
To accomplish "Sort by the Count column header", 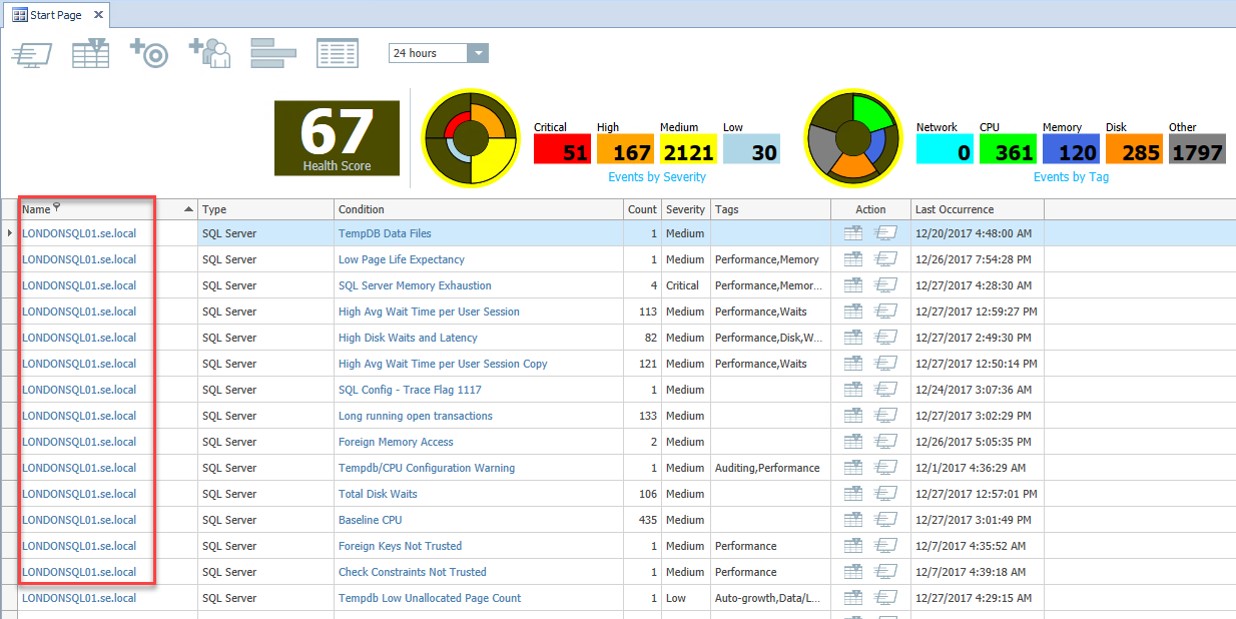I will click(x=643, y=210).
